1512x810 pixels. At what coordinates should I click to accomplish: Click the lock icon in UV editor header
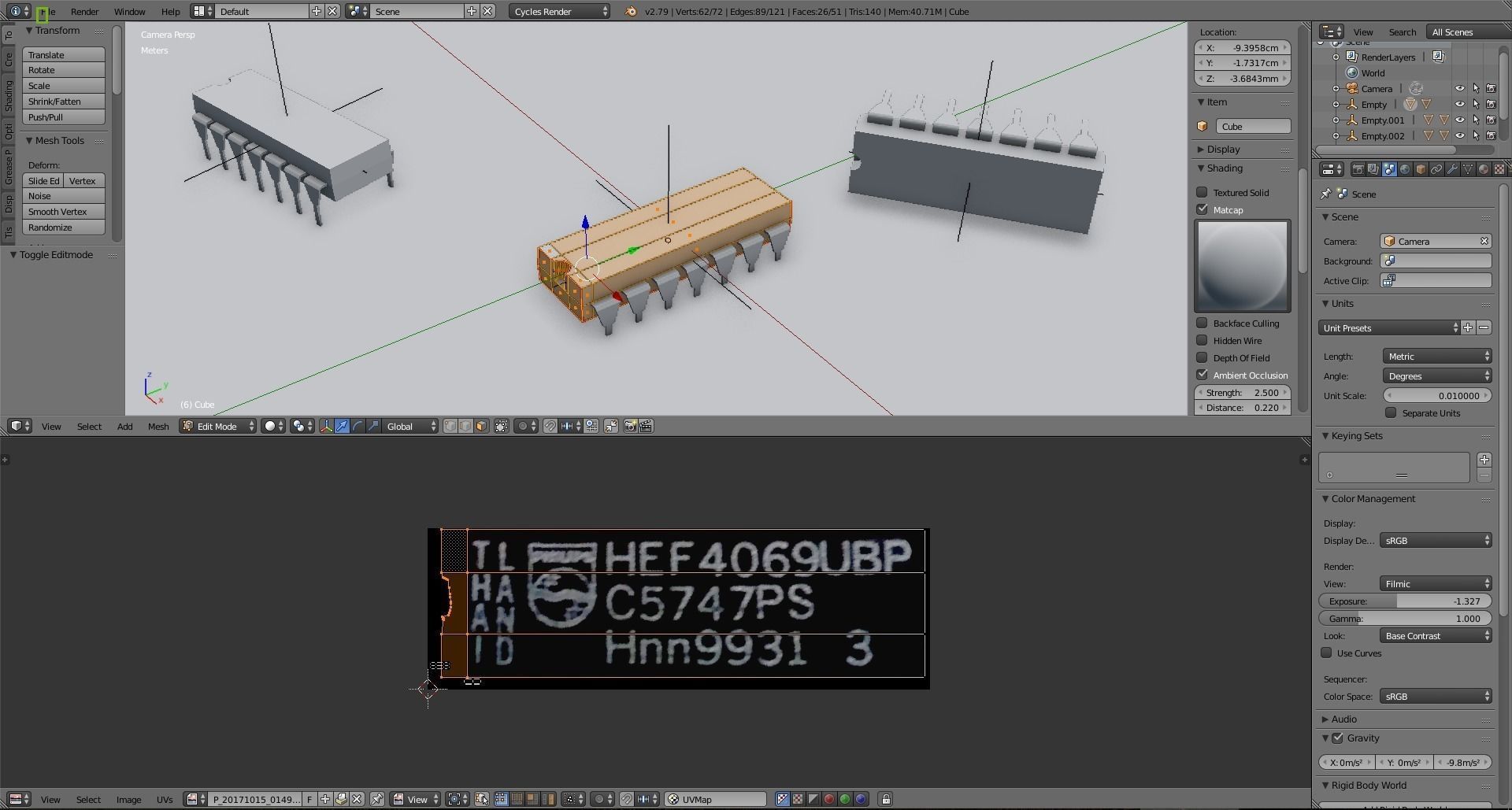point(885,799)
